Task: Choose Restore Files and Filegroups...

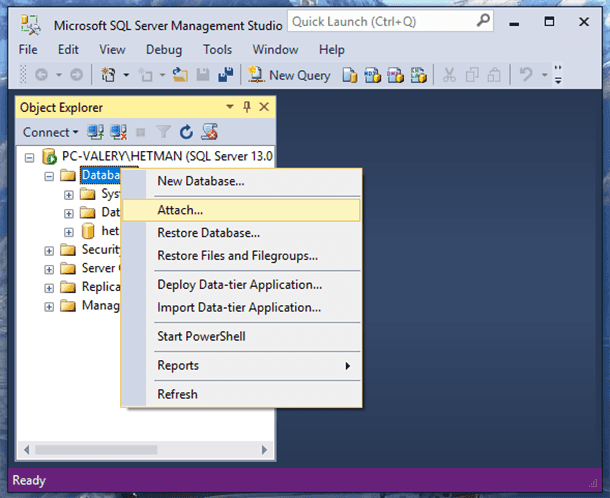Action: point(241,256)
